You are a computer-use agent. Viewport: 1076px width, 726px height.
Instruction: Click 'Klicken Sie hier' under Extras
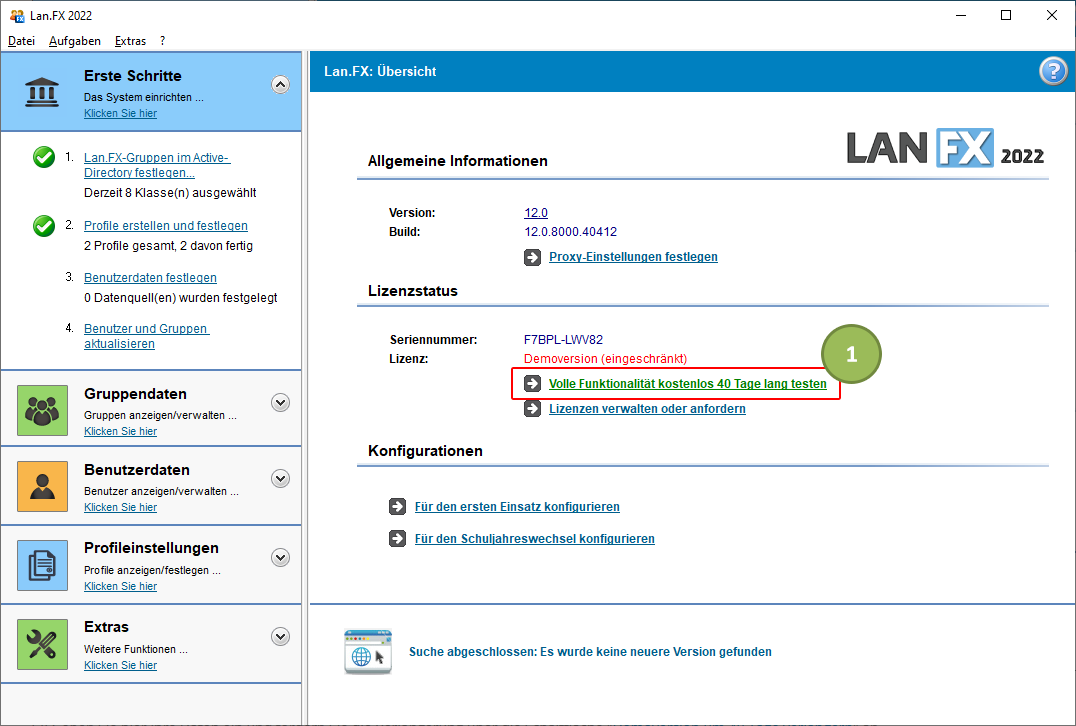point(120,665)
